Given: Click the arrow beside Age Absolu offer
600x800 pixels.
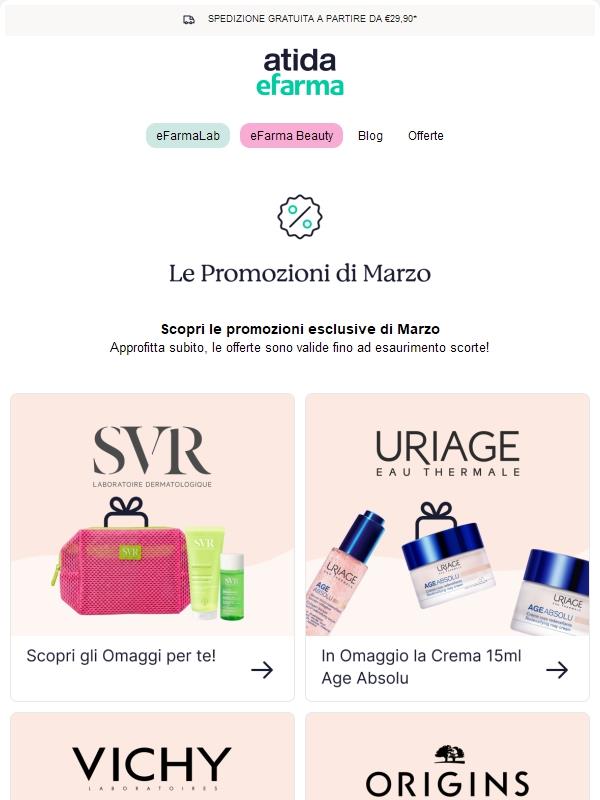Looking at the screenshot, I should [557, 669].
